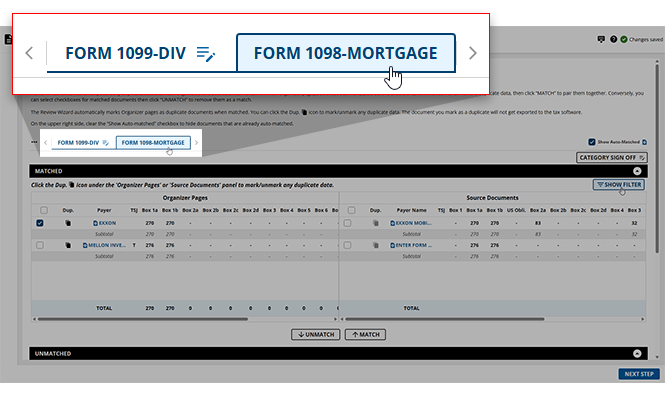Open the page icon beside MELLON INVE...
Screen dimensions: 665x408
pos(85,245)
